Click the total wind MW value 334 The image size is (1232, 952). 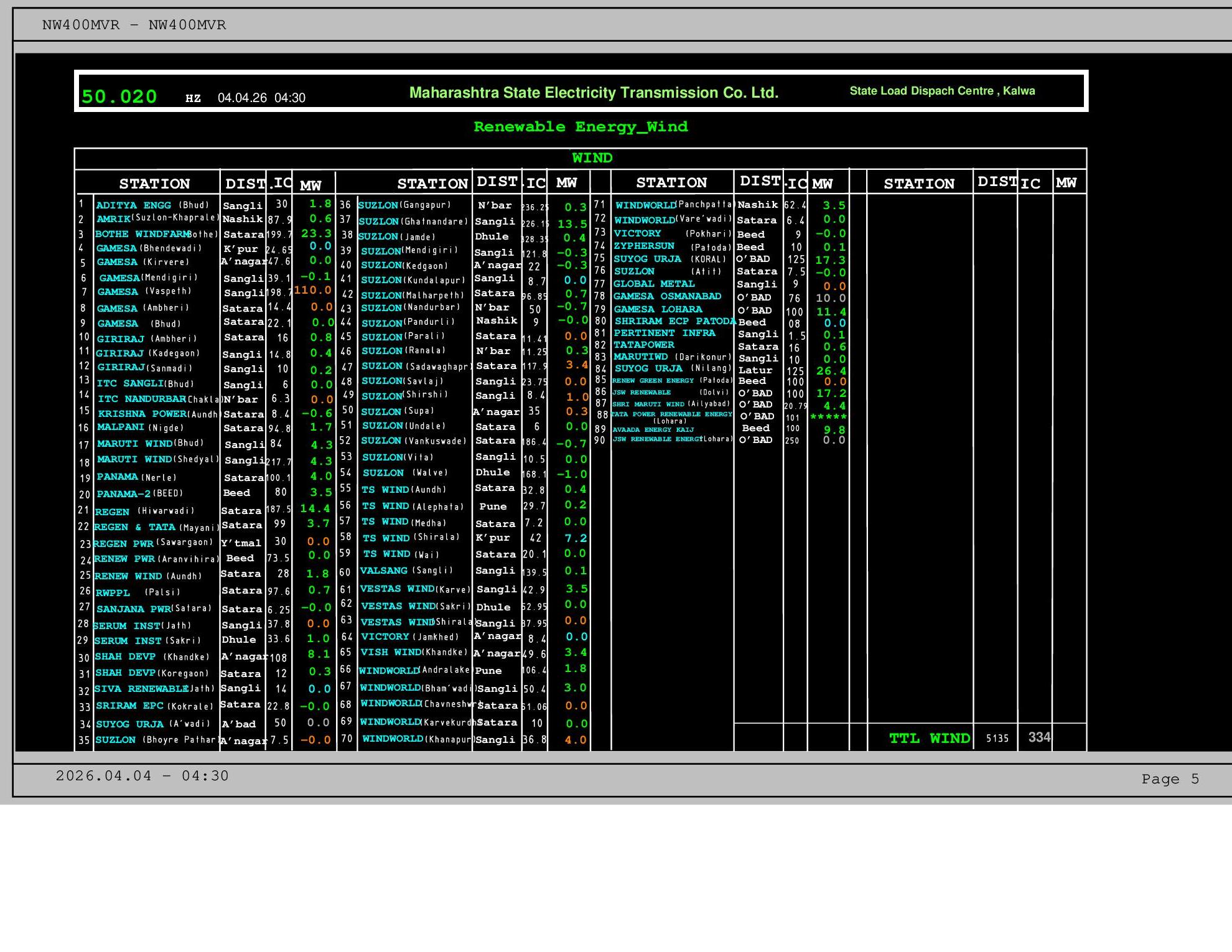pos(1038,737)
